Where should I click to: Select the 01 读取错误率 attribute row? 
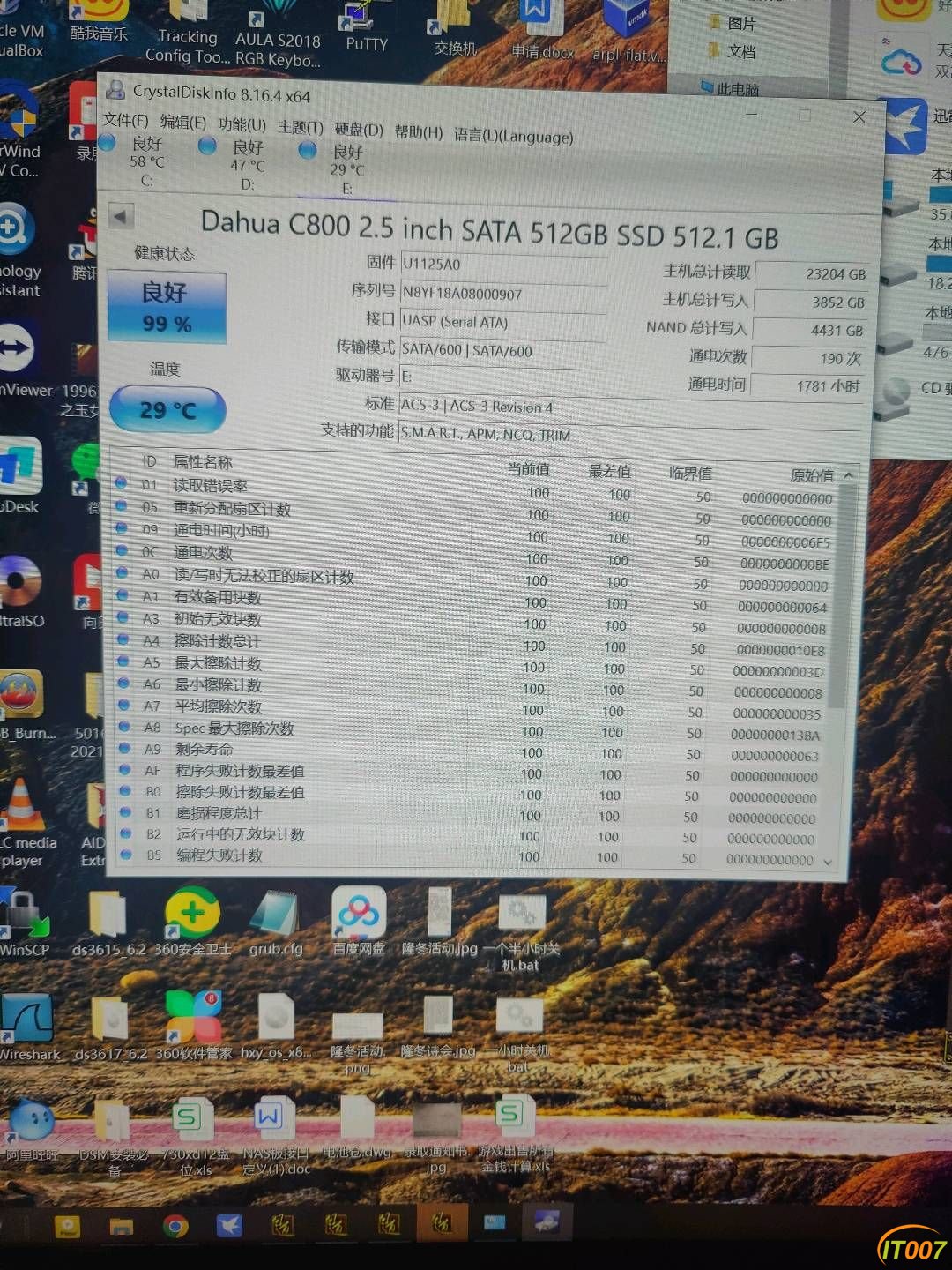click(x=474, y=490)
